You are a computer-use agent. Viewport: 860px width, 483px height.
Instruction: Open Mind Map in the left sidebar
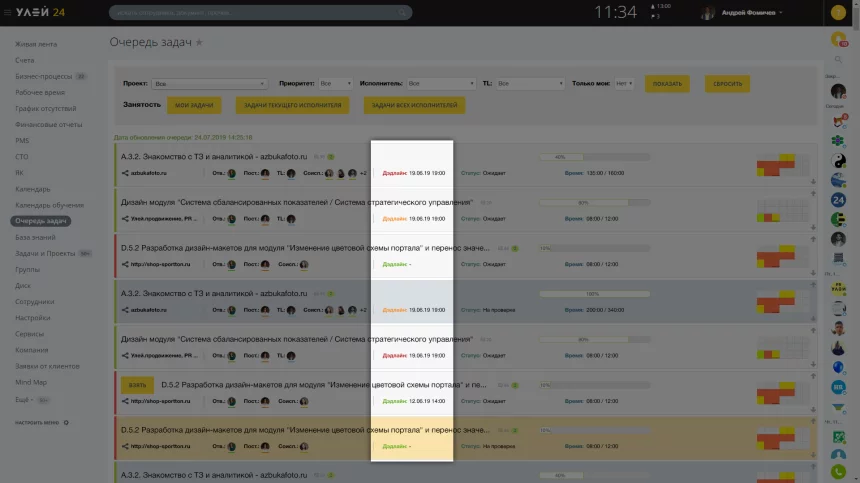click(32, 381)
